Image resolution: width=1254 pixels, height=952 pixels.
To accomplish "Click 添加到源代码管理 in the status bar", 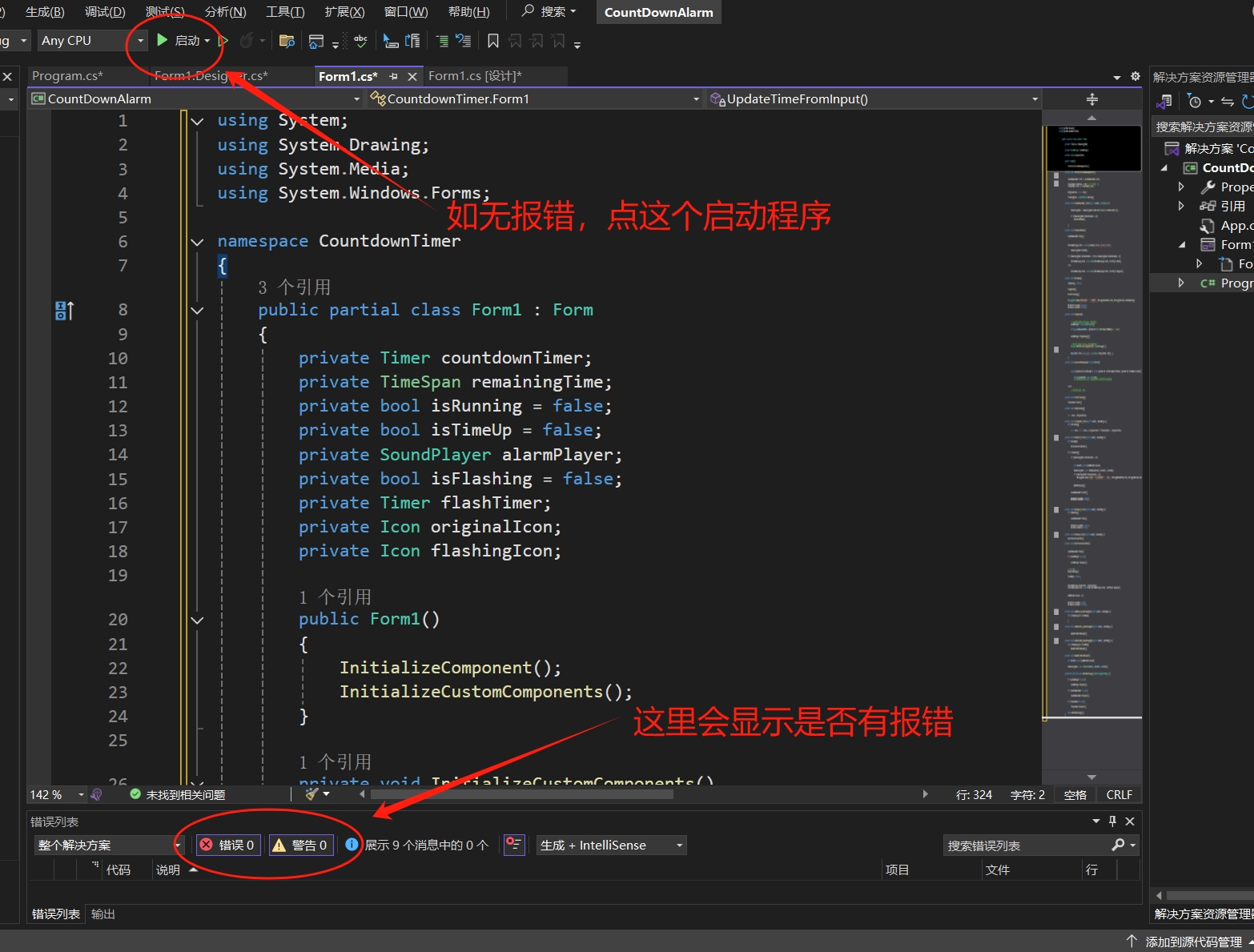I will tap(1192, 942).
